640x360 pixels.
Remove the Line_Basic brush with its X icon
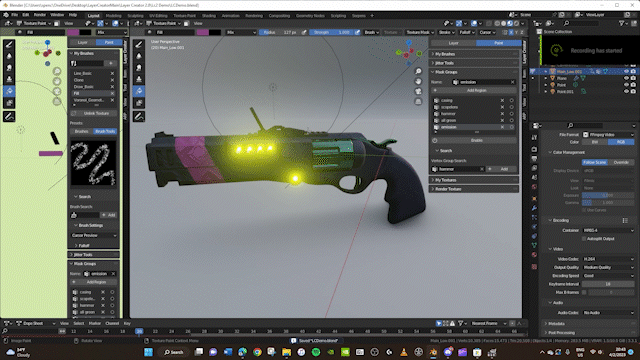112,73
